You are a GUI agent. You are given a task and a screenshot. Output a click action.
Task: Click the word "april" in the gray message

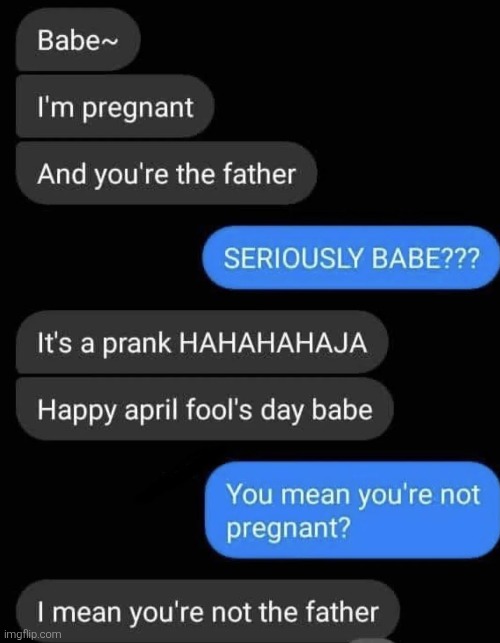[x=151, y=410]
